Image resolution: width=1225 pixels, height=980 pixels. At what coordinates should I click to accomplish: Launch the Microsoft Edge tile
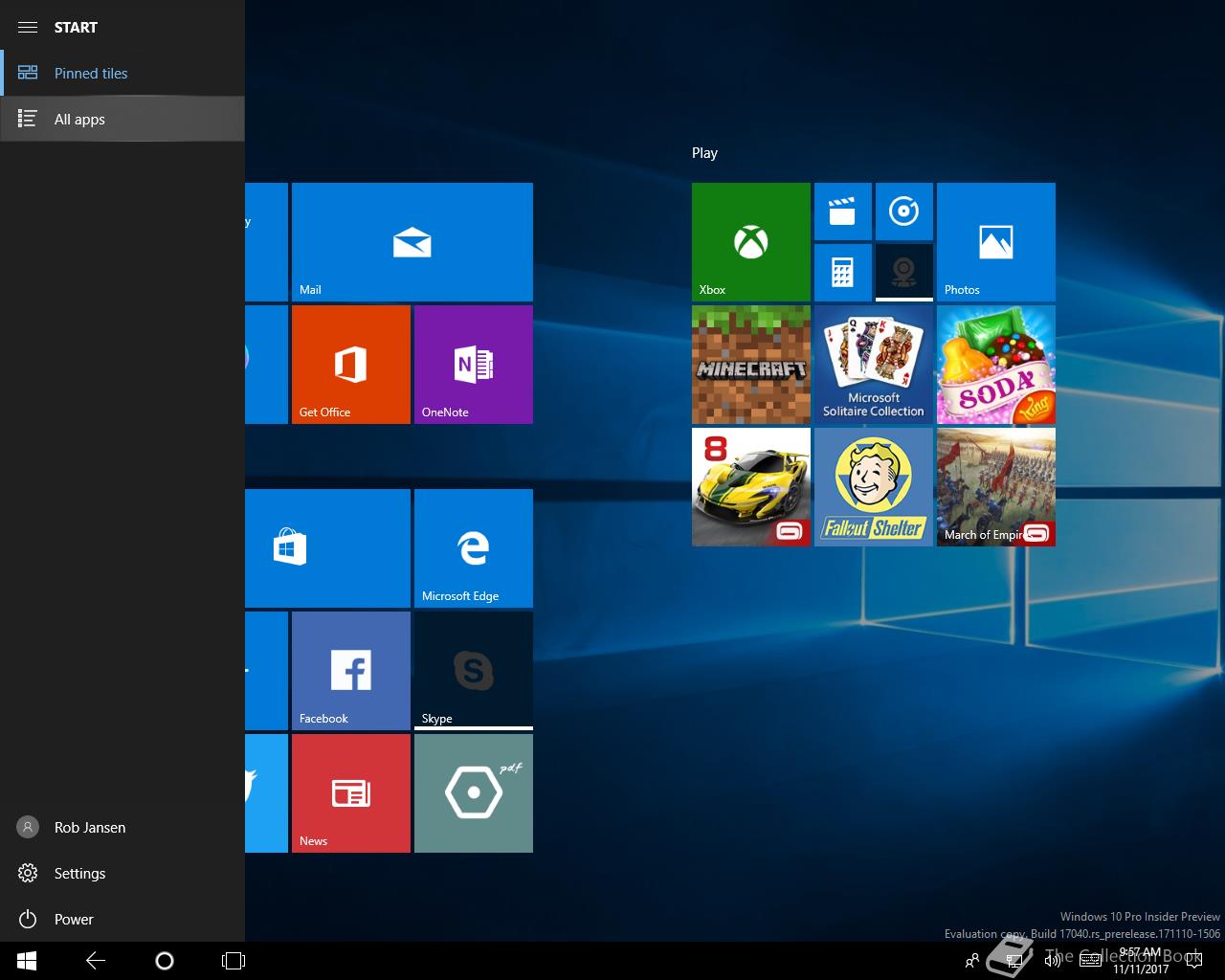coord(474,548)
